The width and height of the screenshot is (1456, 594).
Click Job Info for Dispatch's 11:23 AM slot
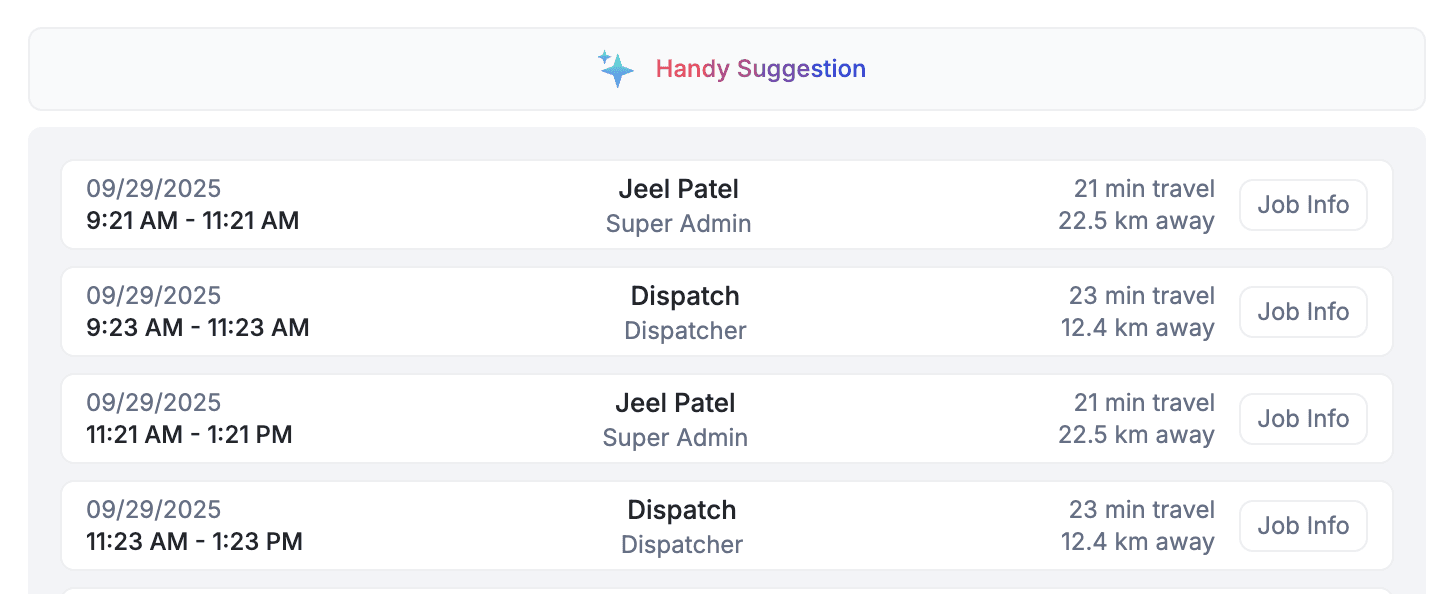1303,525
